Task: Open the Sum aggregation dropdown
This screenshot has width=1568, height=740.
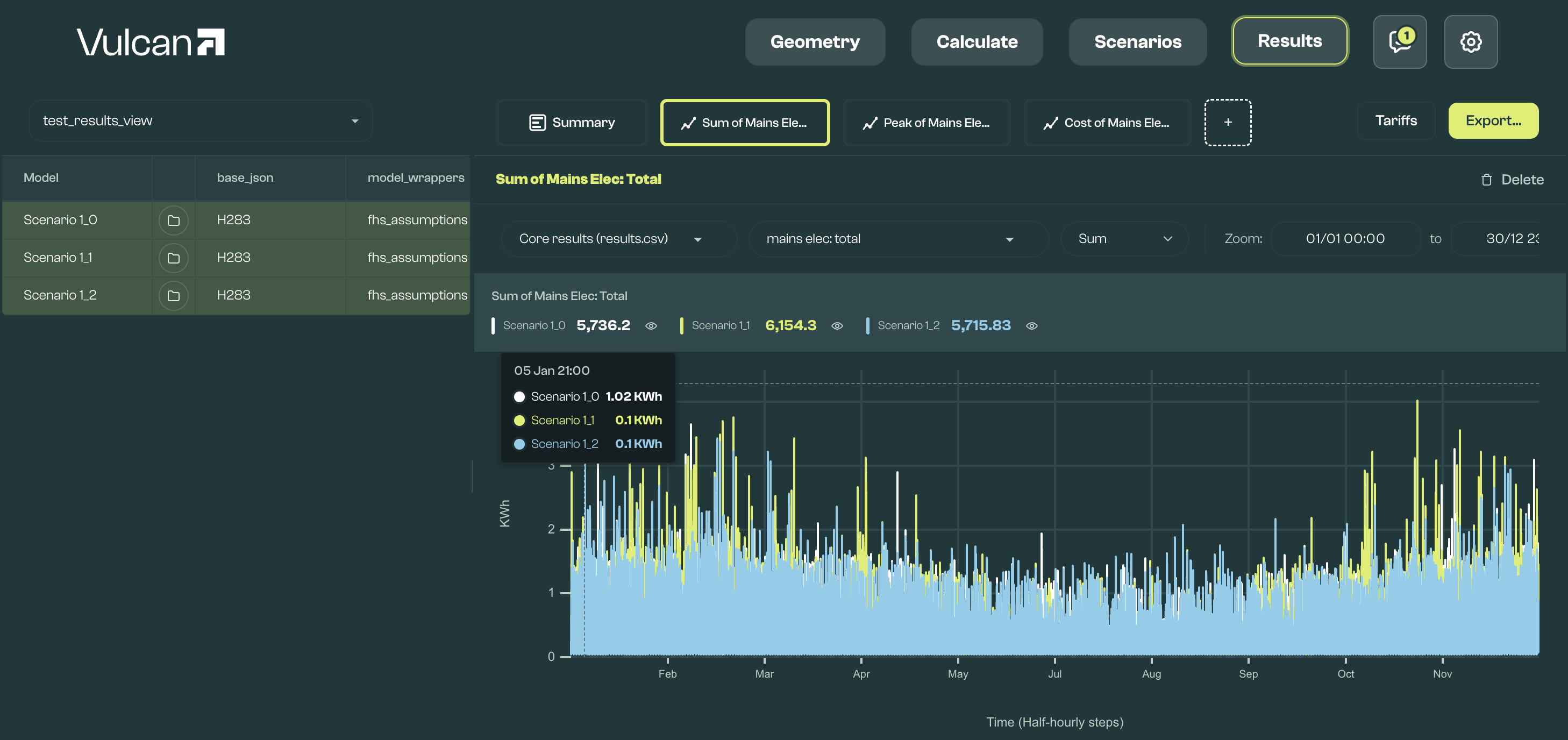Action: (x=1124, y=239)
